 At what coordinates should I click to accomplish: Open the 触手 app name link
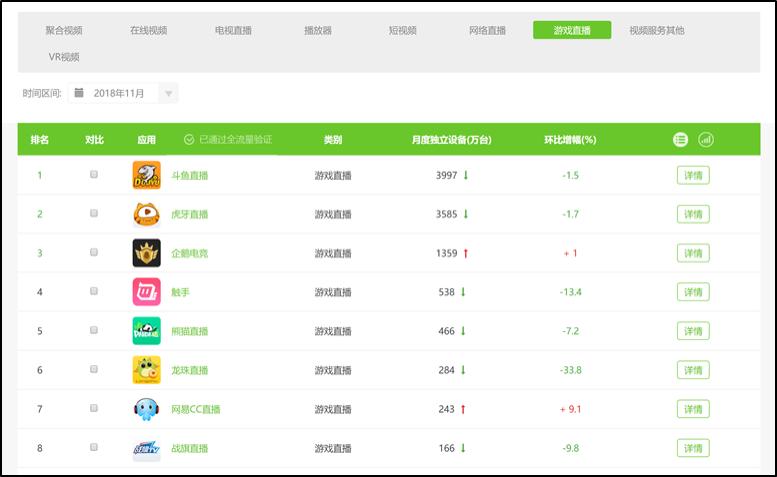180,292
